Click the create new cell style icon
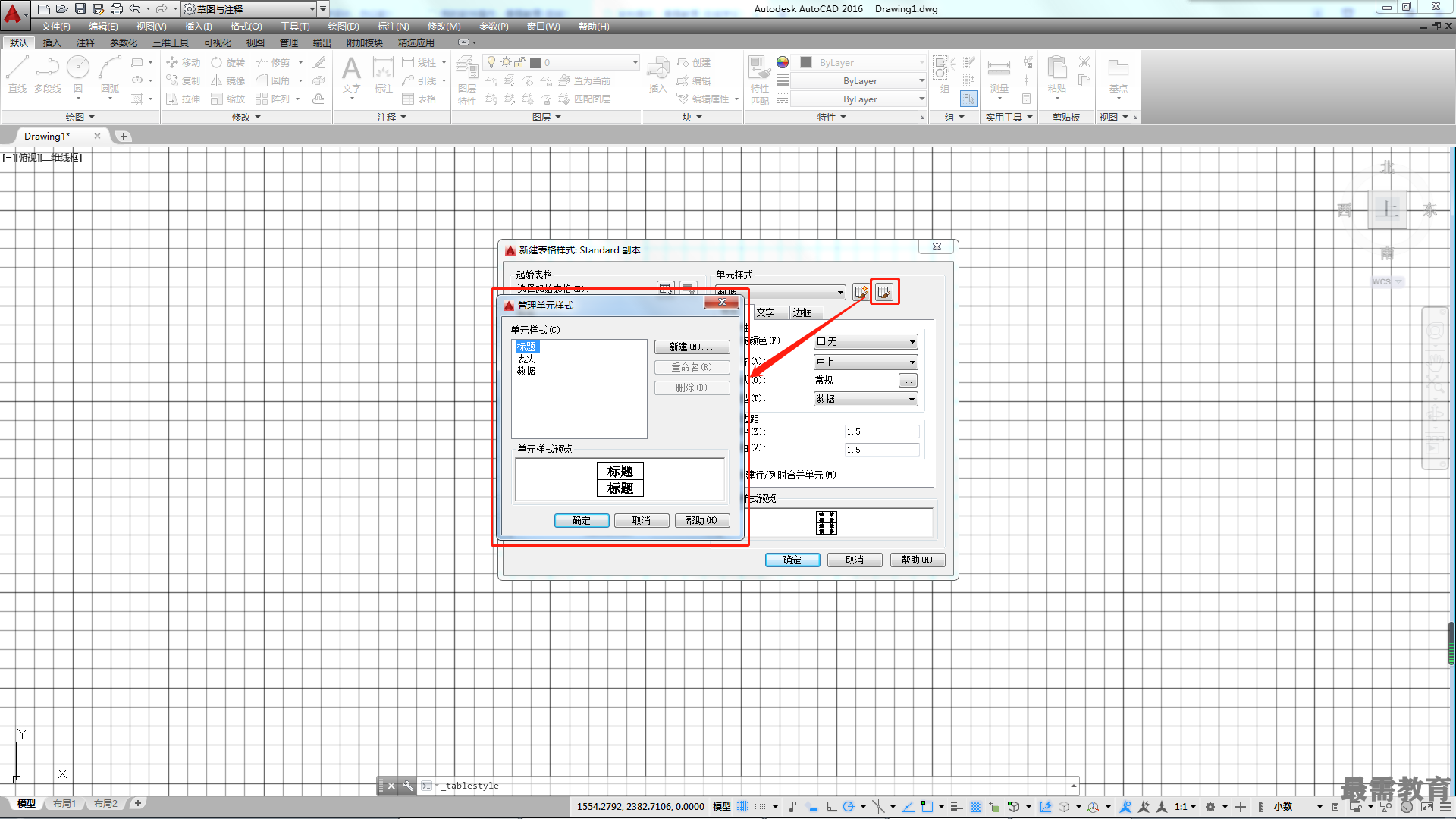Screen dimensions: 1456x819 pos(861,292)
